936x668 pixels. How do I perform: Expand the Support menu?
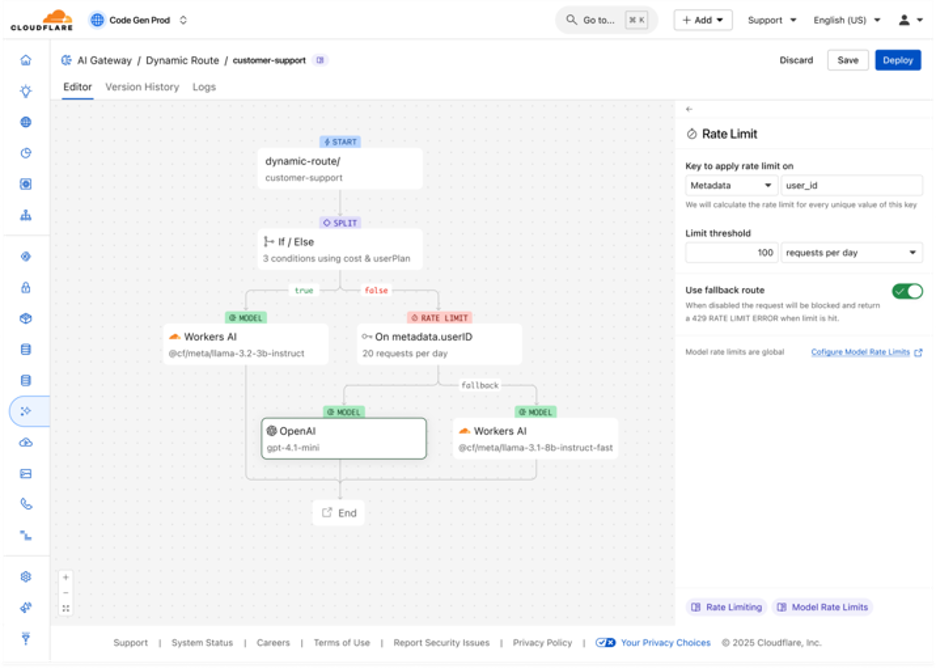pos(772,20)
